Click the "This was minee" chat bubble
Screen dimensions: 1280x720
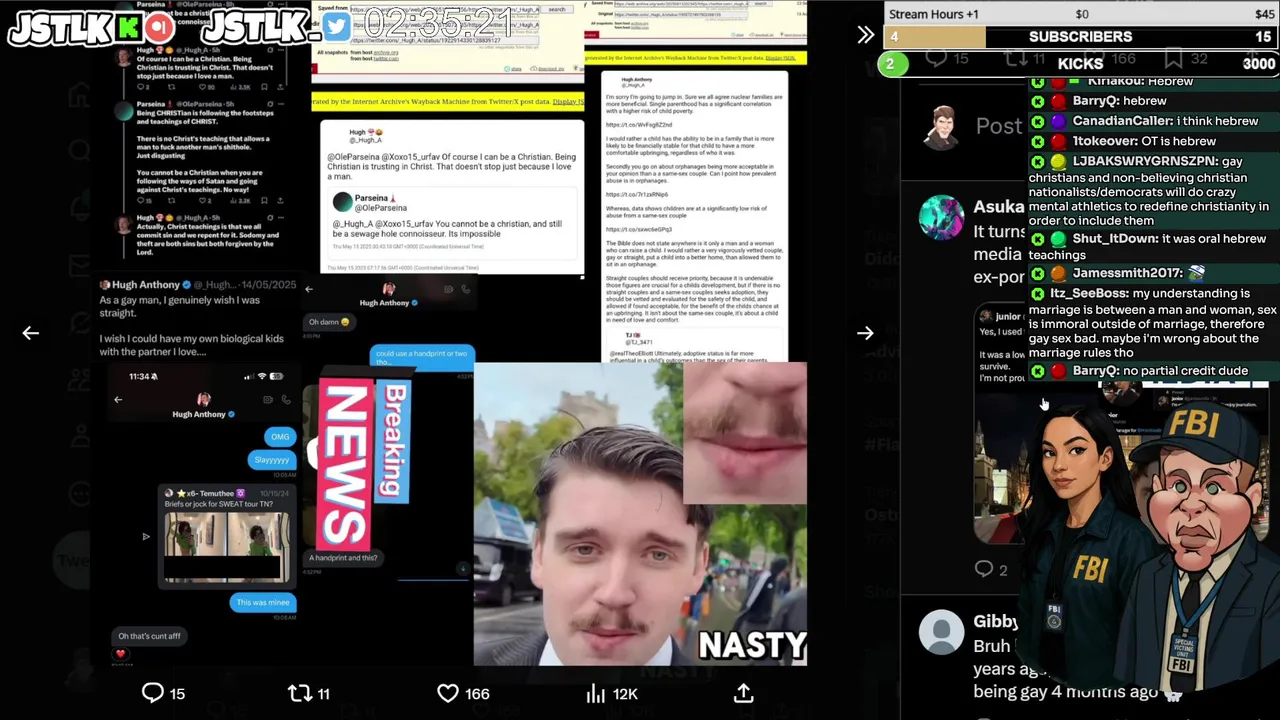(x=263, y=602)
